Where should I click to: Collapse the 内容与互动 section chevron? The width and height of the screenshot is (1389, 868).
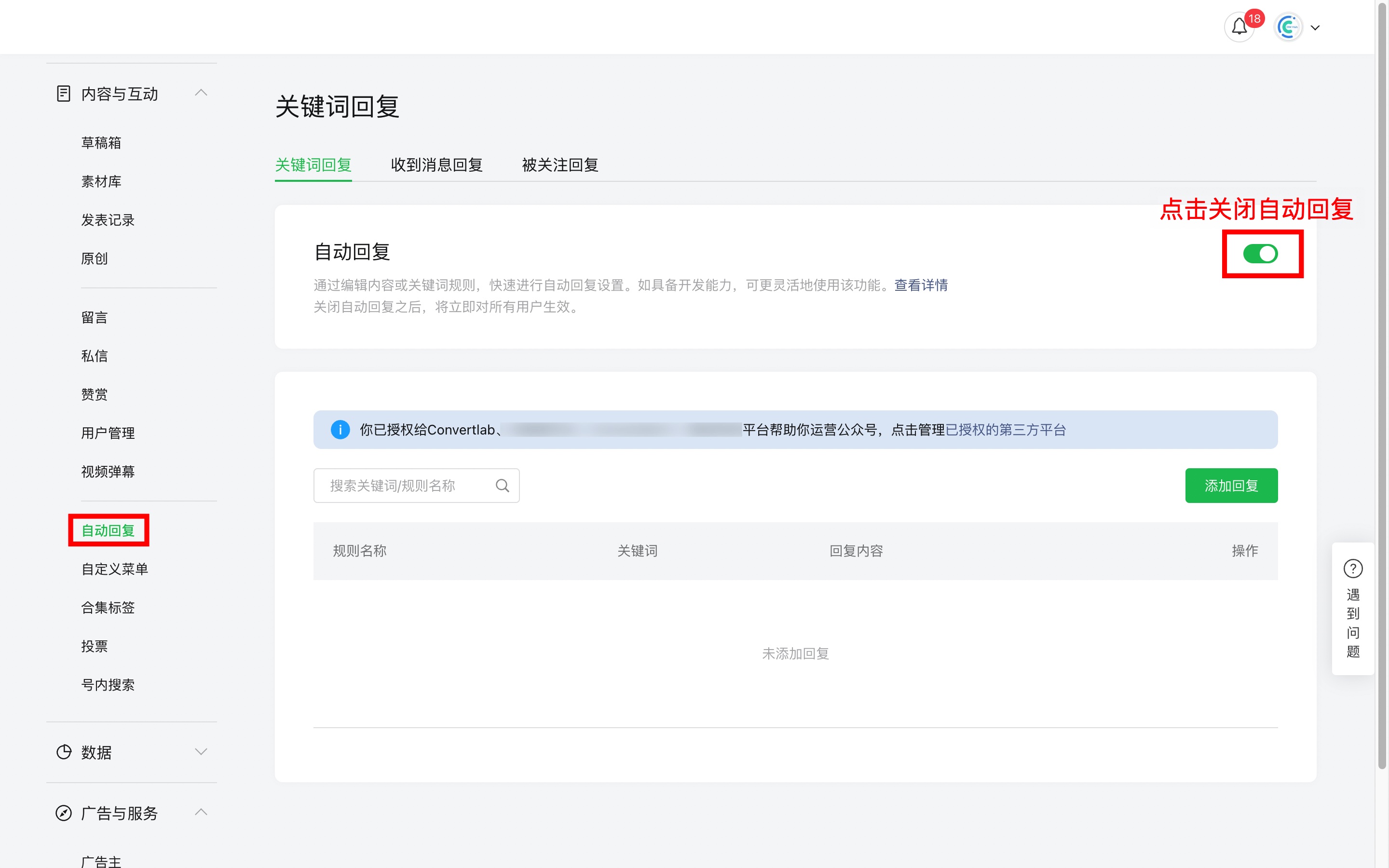201,93
